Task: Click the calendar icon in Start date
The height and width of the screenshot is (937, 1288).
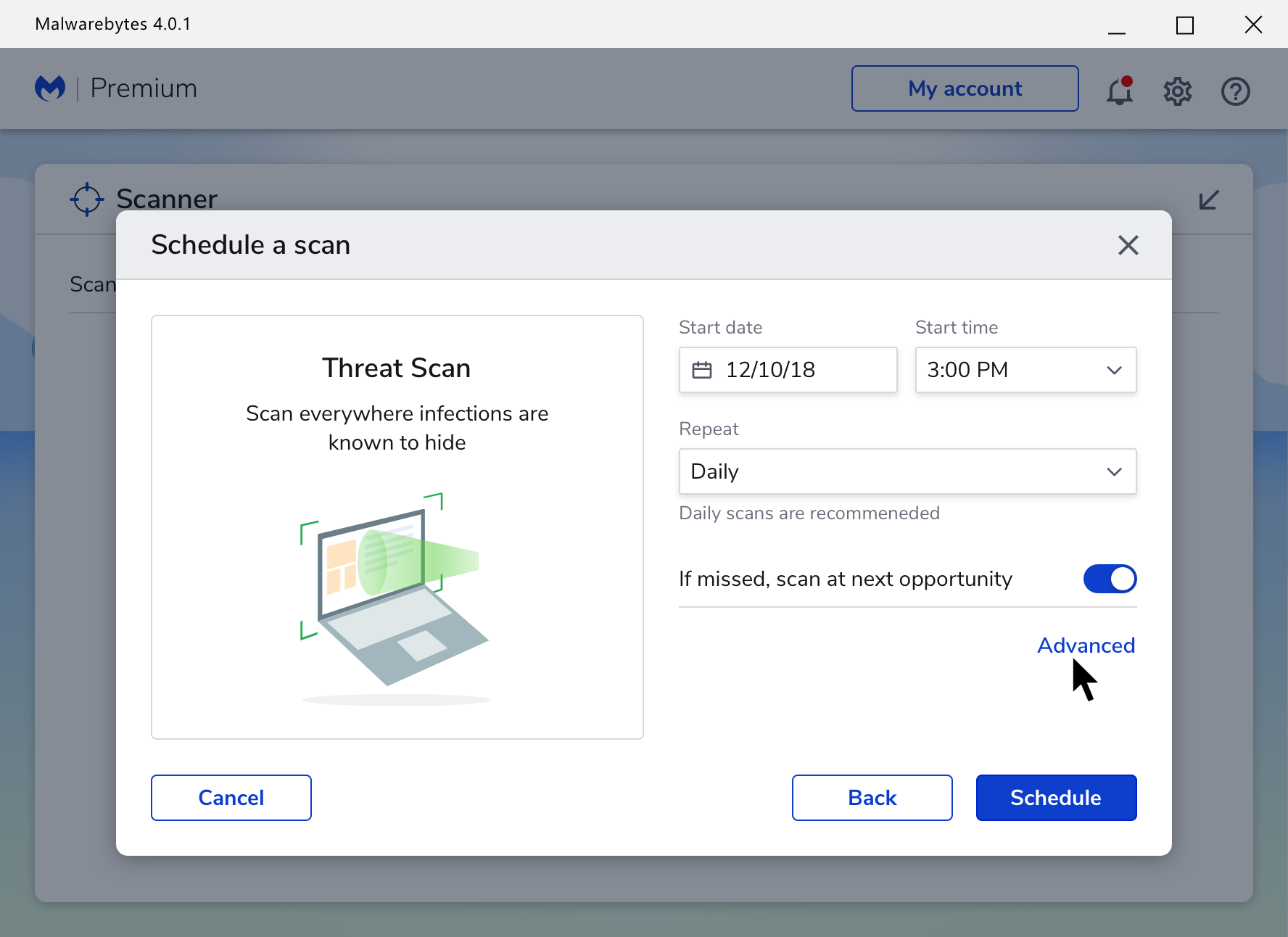Action: 702,370
